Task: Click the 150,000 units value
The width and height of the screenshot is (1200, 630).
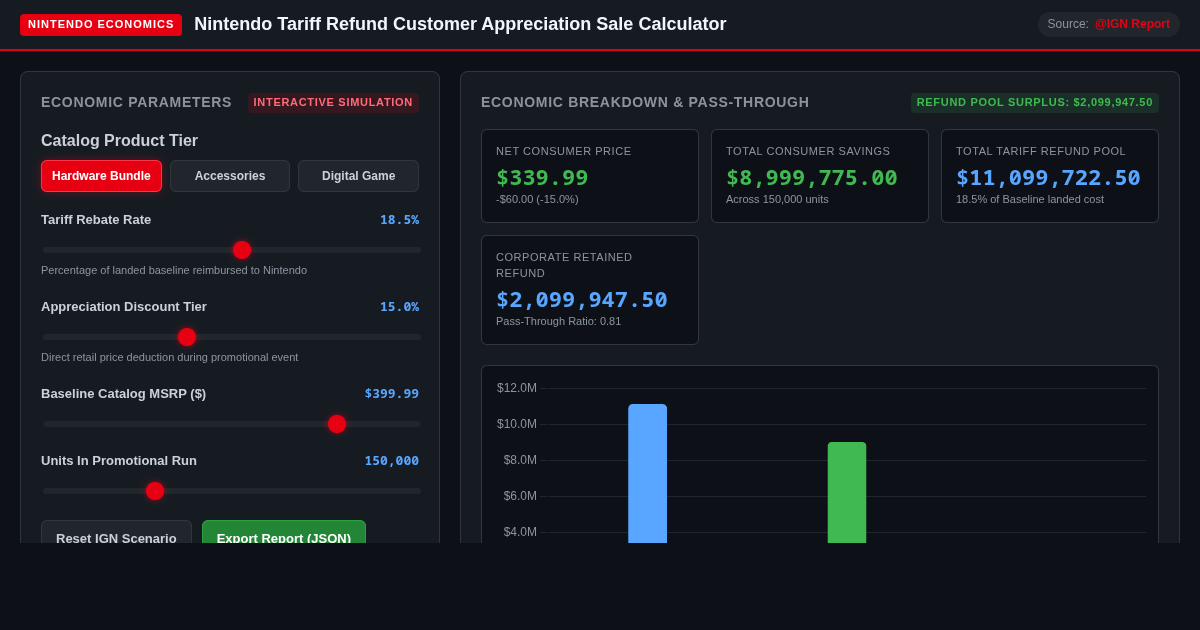Action: click(x=392, y=461)
